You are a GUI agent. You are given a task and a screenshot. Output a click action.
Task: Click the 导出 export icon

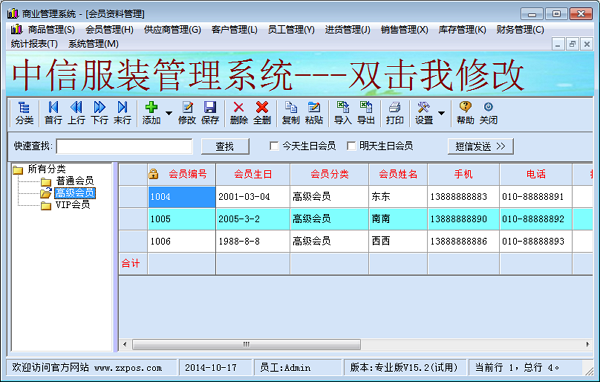click(366, 113)
